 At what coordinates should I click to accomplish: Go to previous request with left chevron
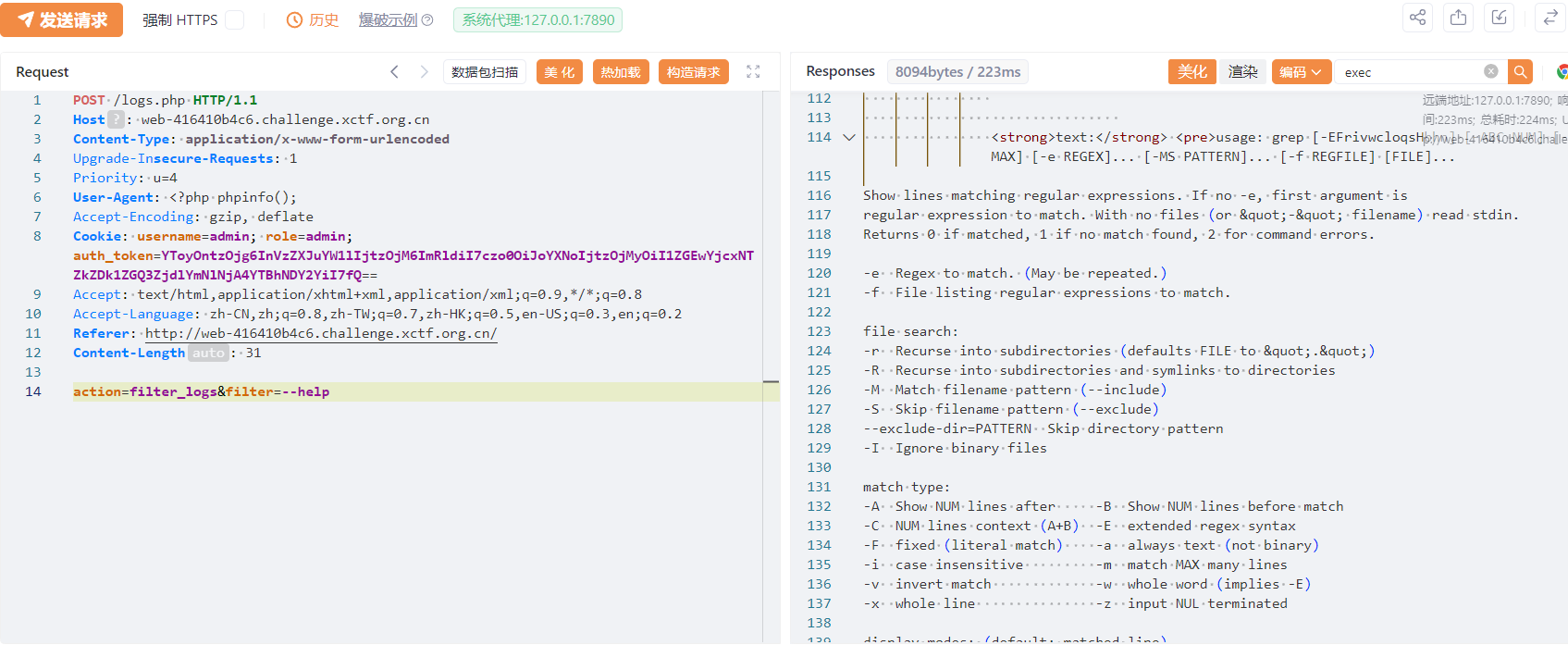394,71
